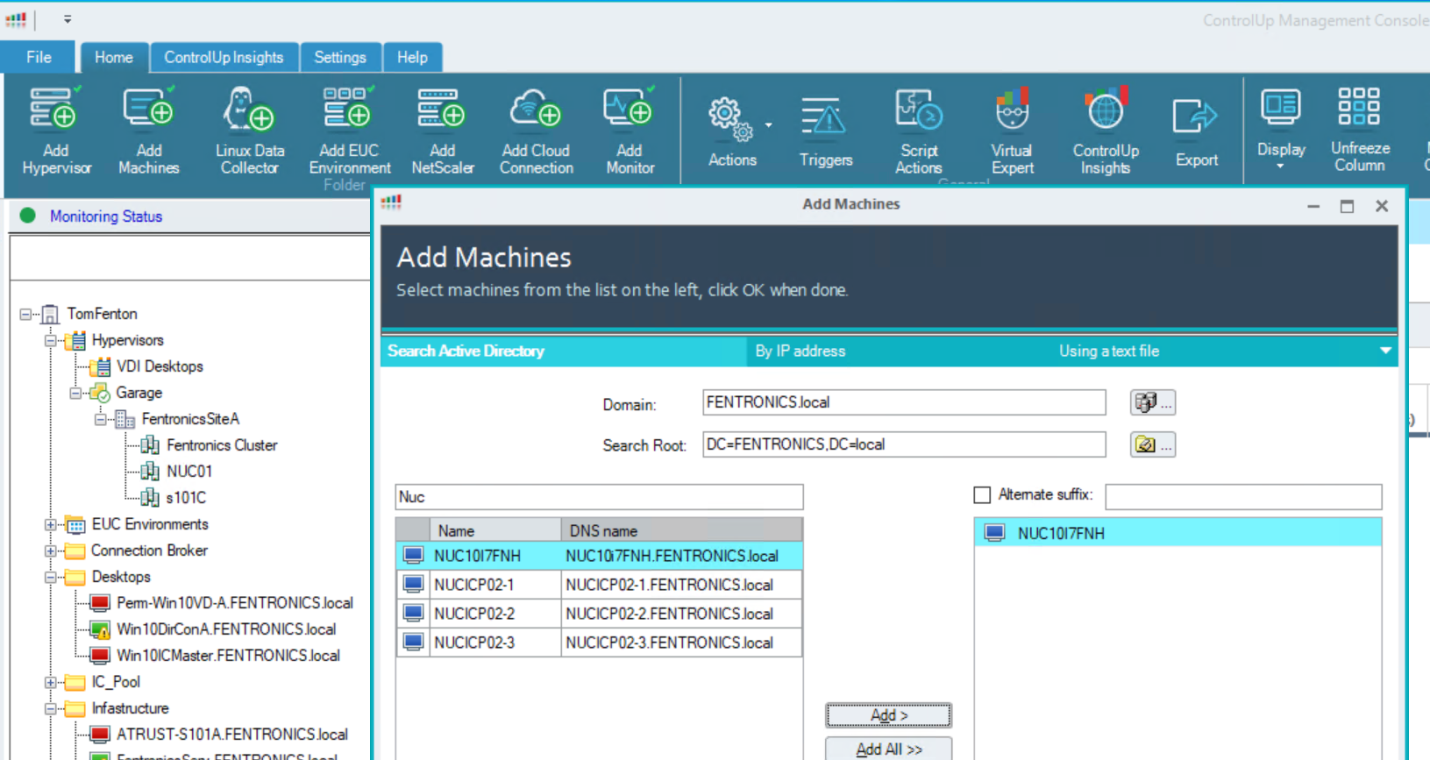Switch to the Home ribbon tab
This screenshot has height=760, width=1430.
tap(114, 57)
